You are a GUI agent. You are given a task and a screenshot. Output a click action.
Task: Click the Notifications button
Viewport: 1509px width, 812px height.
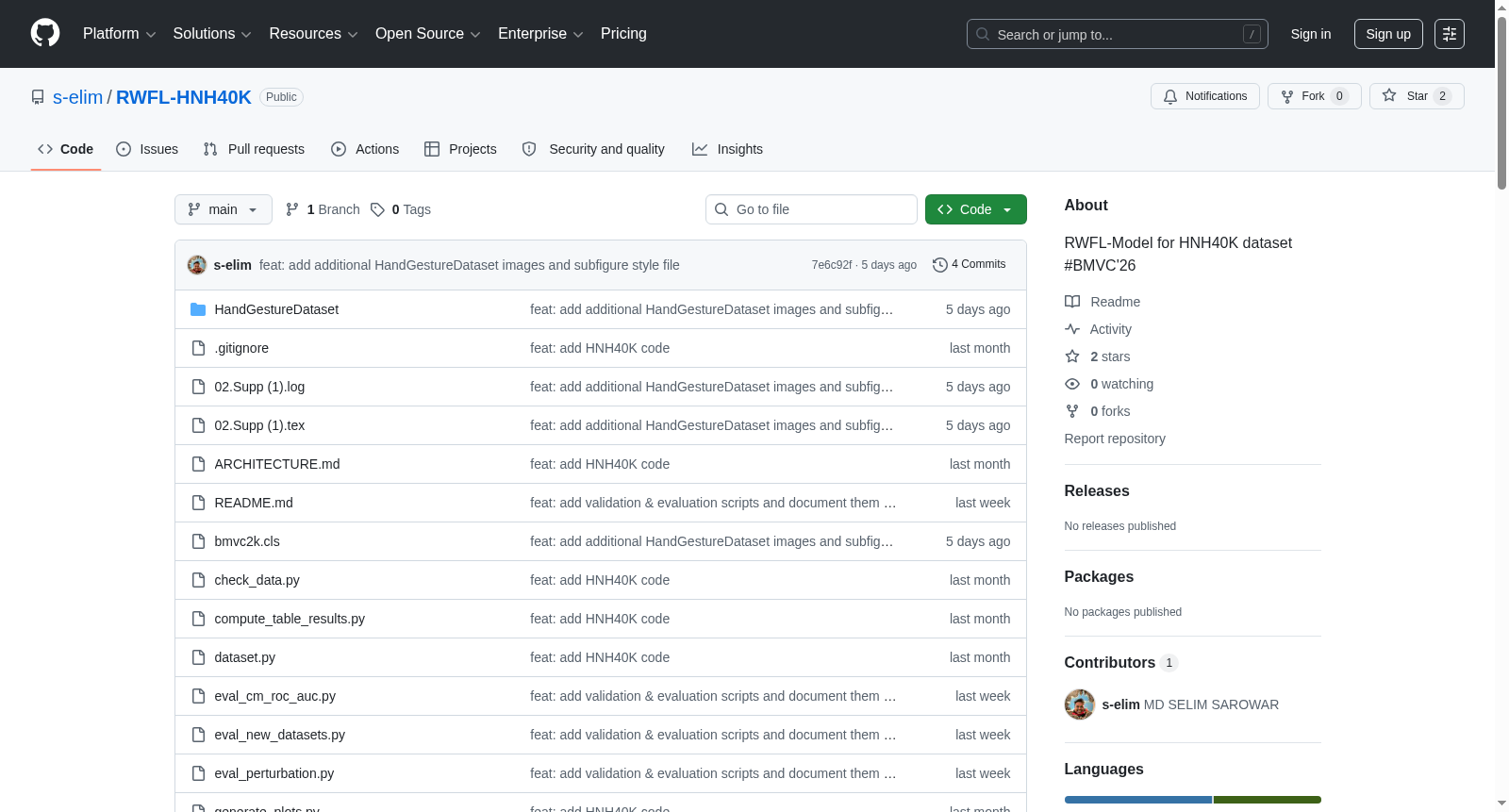(1205, 96)
